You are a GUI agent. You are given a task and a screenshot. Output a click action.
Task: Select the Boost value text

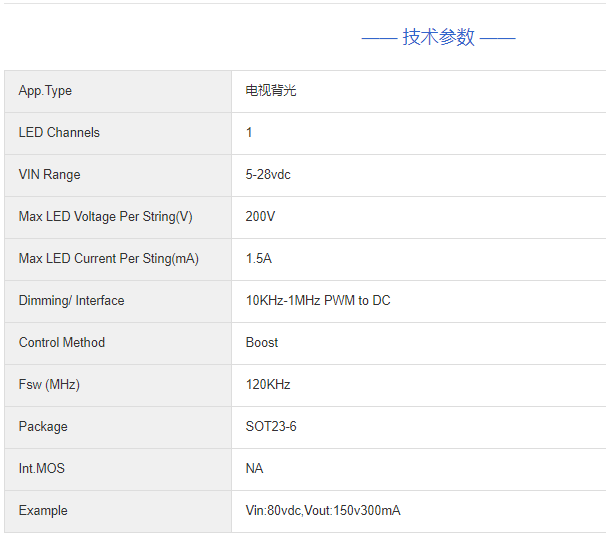click(262, 343)
